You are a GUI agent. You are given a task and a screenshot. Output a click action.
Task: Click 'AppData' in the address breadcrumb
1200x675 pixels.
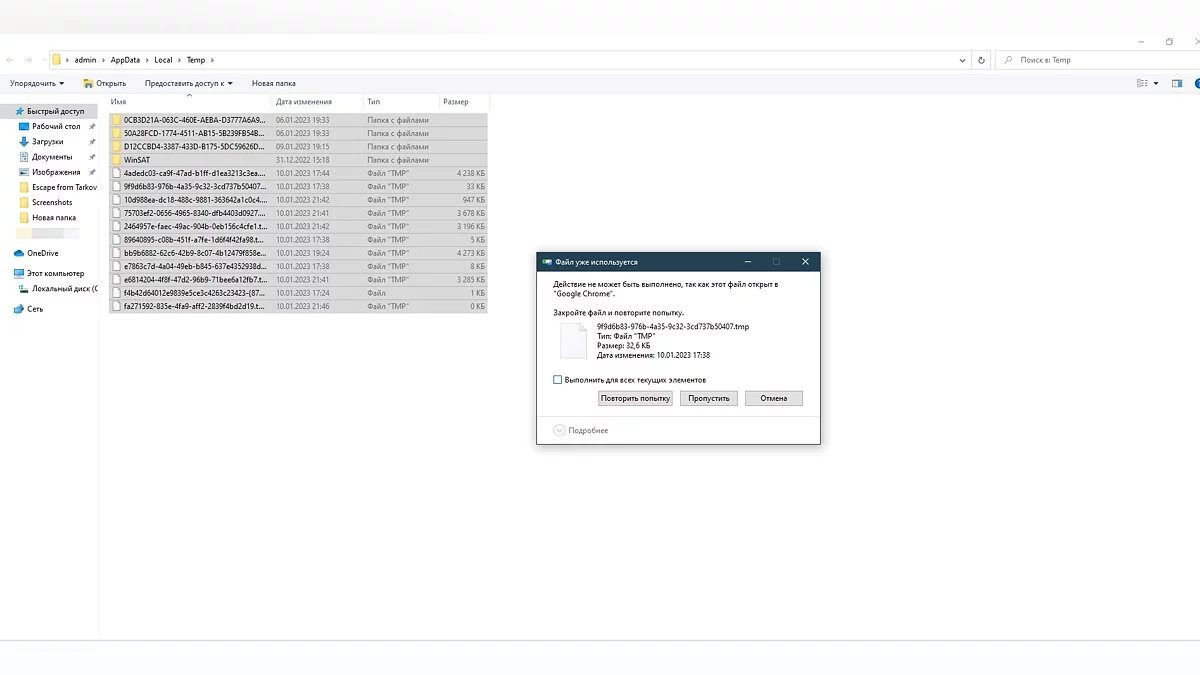[x=125, y=60]
